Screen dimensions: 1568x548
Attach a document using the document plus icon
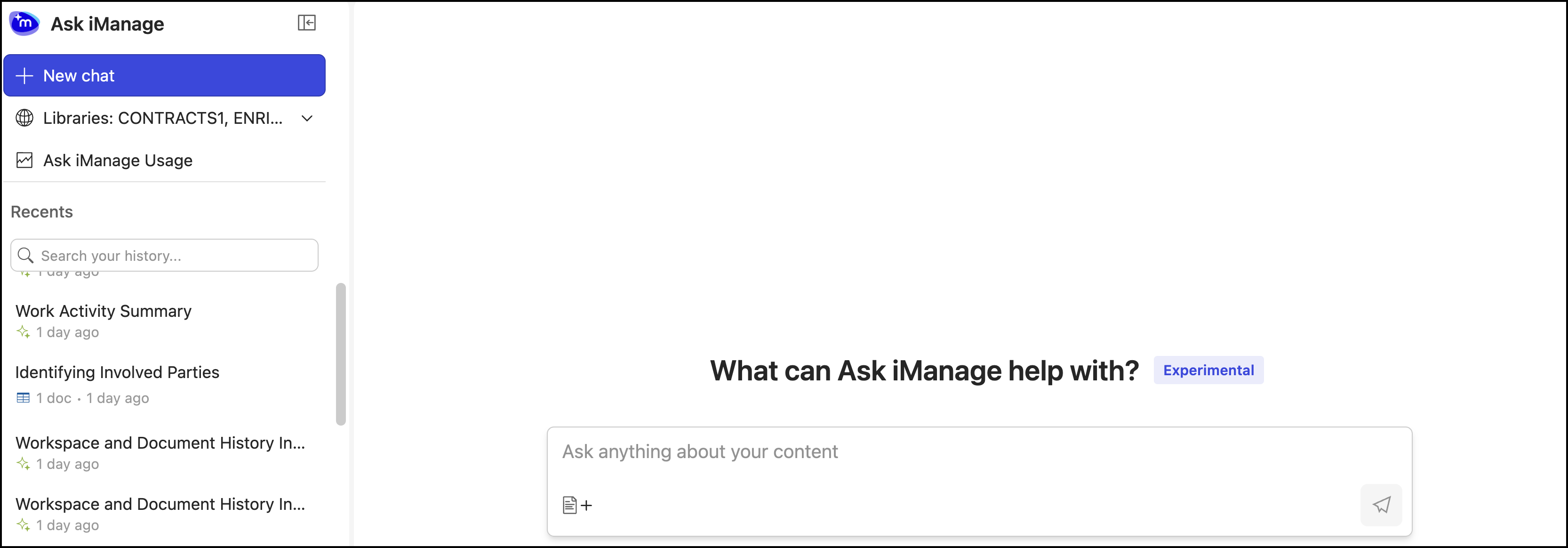point(576,505)
